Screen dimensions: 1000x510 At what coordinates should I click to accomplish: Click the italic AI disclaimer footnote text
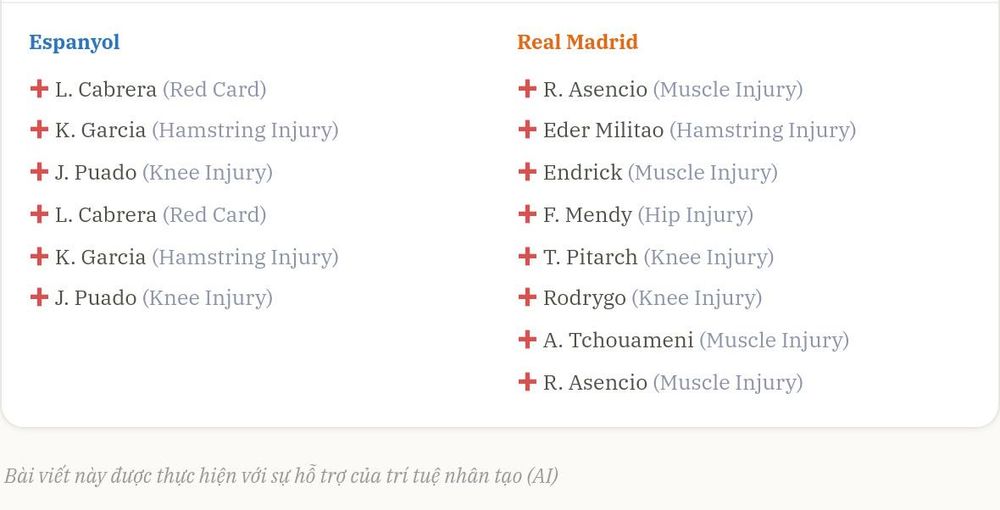click(281, 476)
